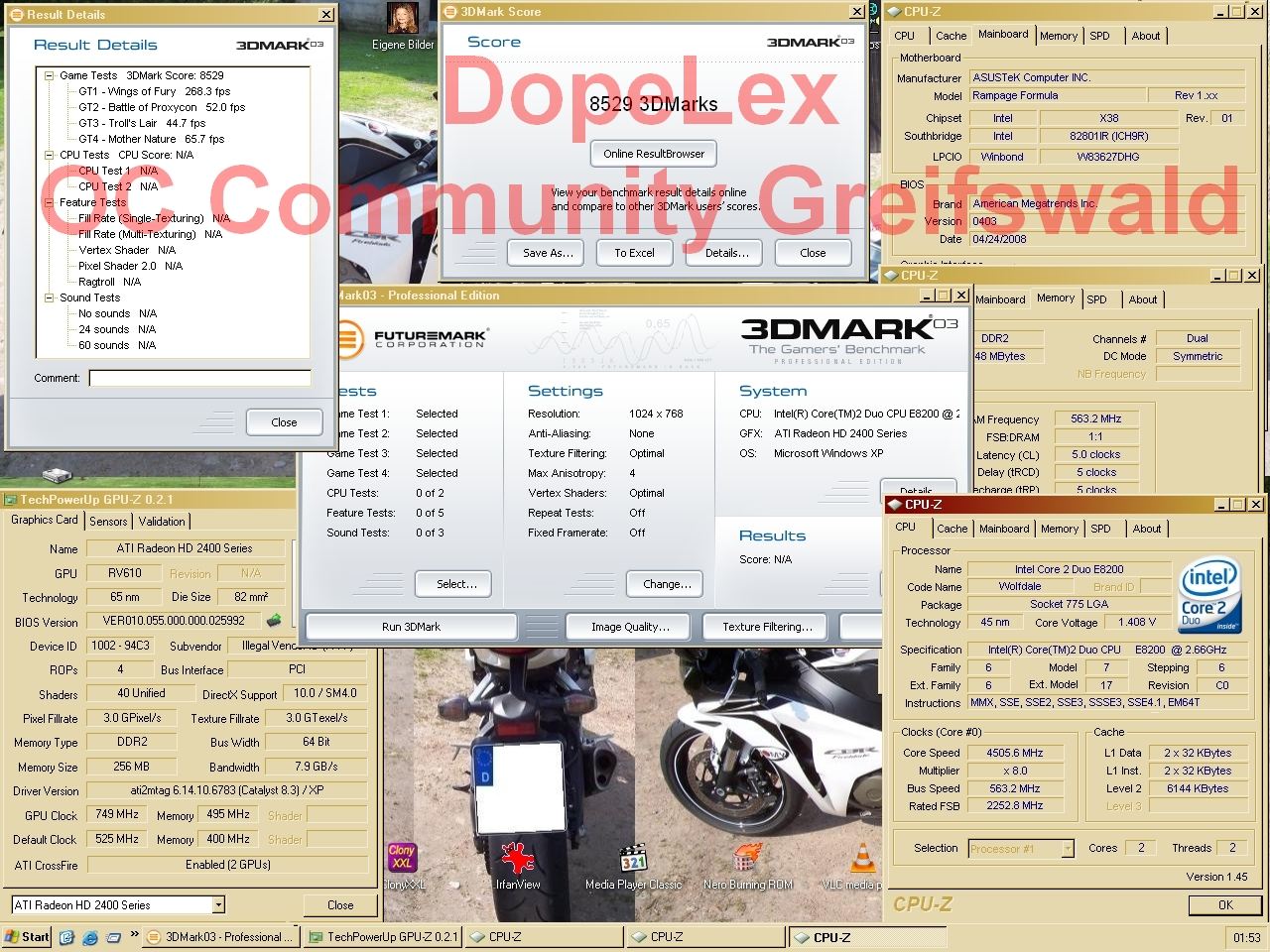Click To Excel button
Screen dimensions: 1270x952
point(634,253)
